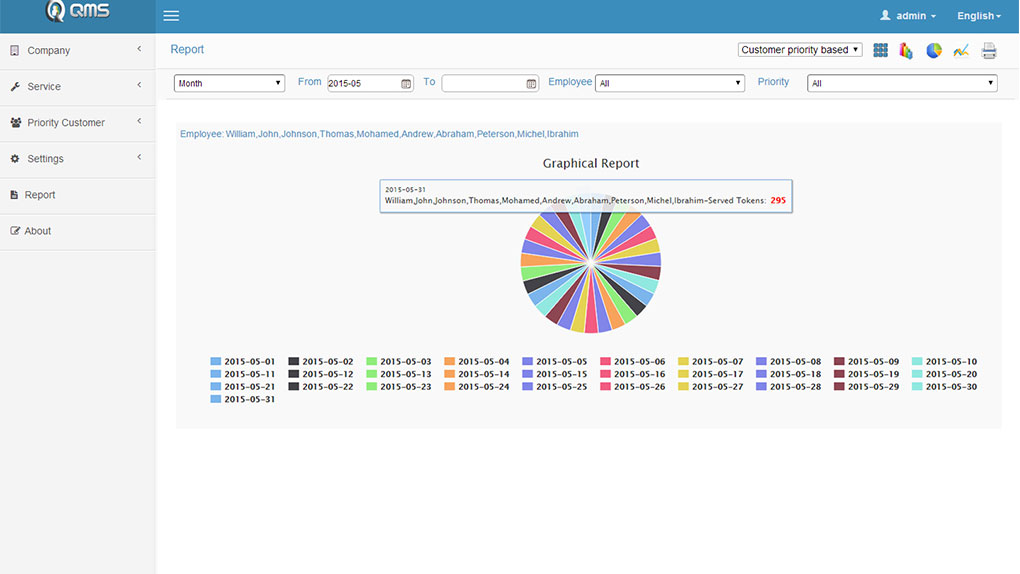Switch to the grid table view icon

tap(880, 50)
